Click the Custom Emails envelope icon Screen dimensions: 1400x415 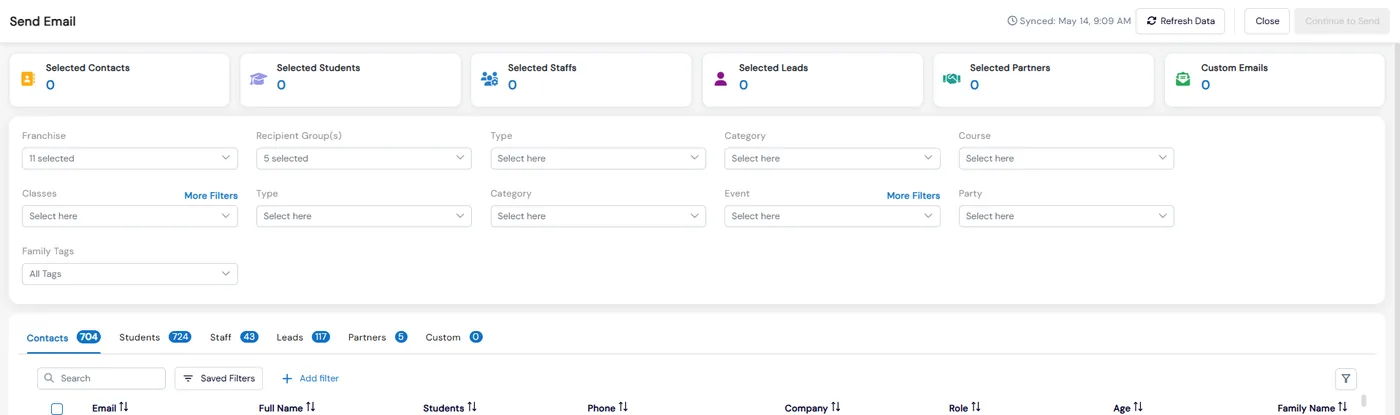pyautogui.click(x=1183, y=78)
